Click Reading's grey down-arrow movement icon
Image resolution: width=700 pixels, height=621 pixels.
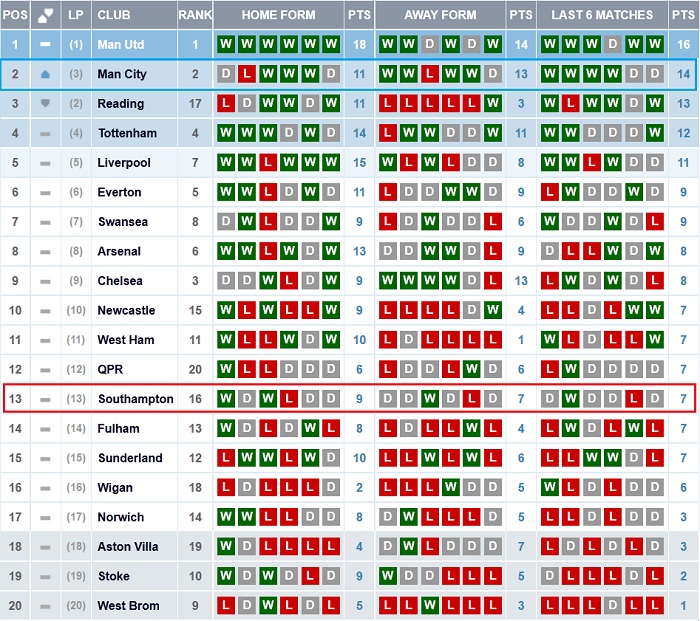(45, 104)
